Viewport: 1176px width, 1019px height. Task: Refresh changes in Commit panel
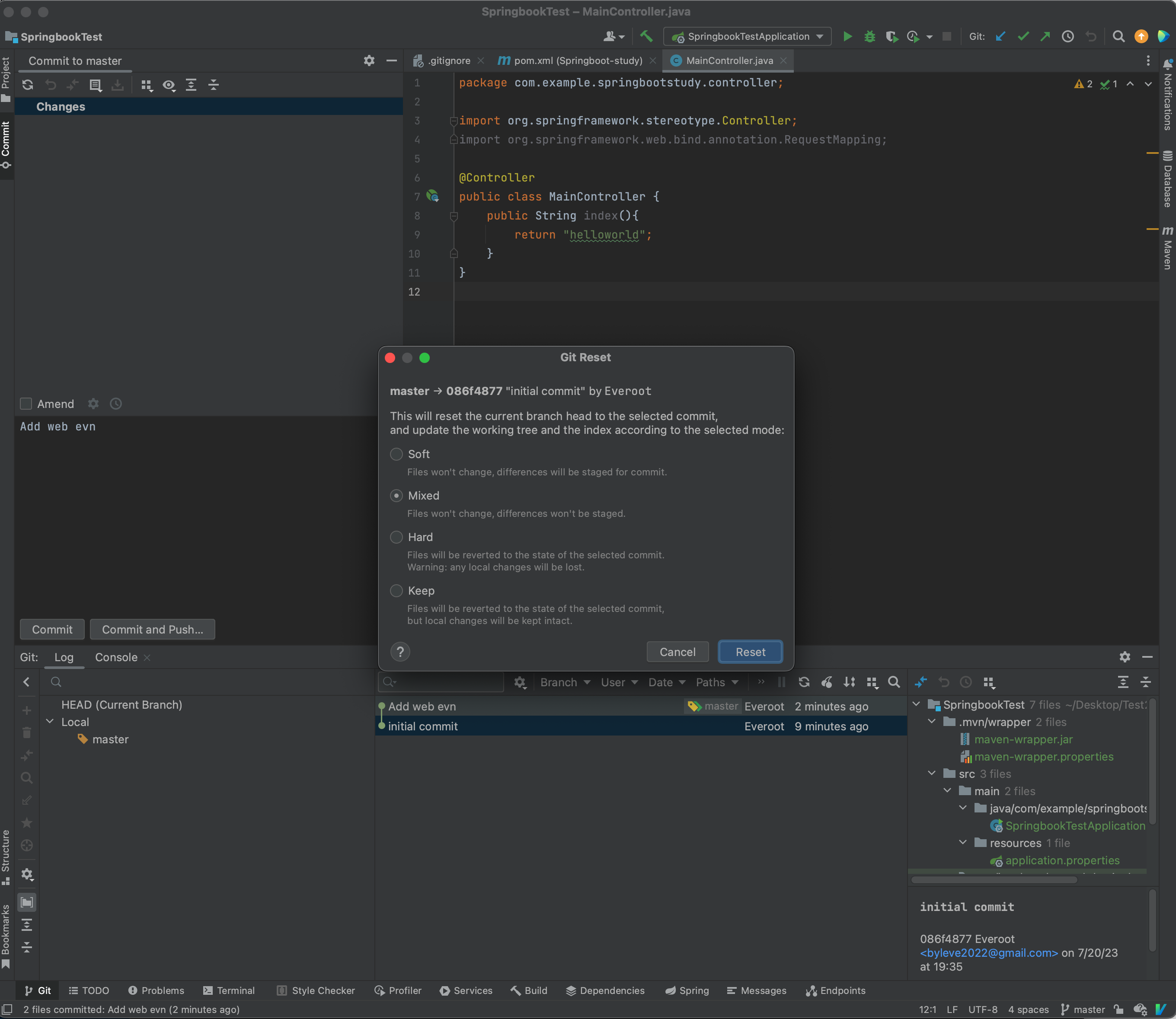[x=27, y=85]
